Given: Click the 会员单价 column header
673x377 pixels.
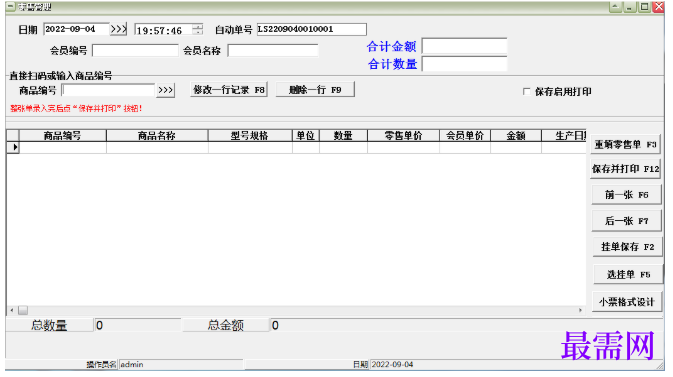Looking at the screenshot, I should tap(465, 136).
